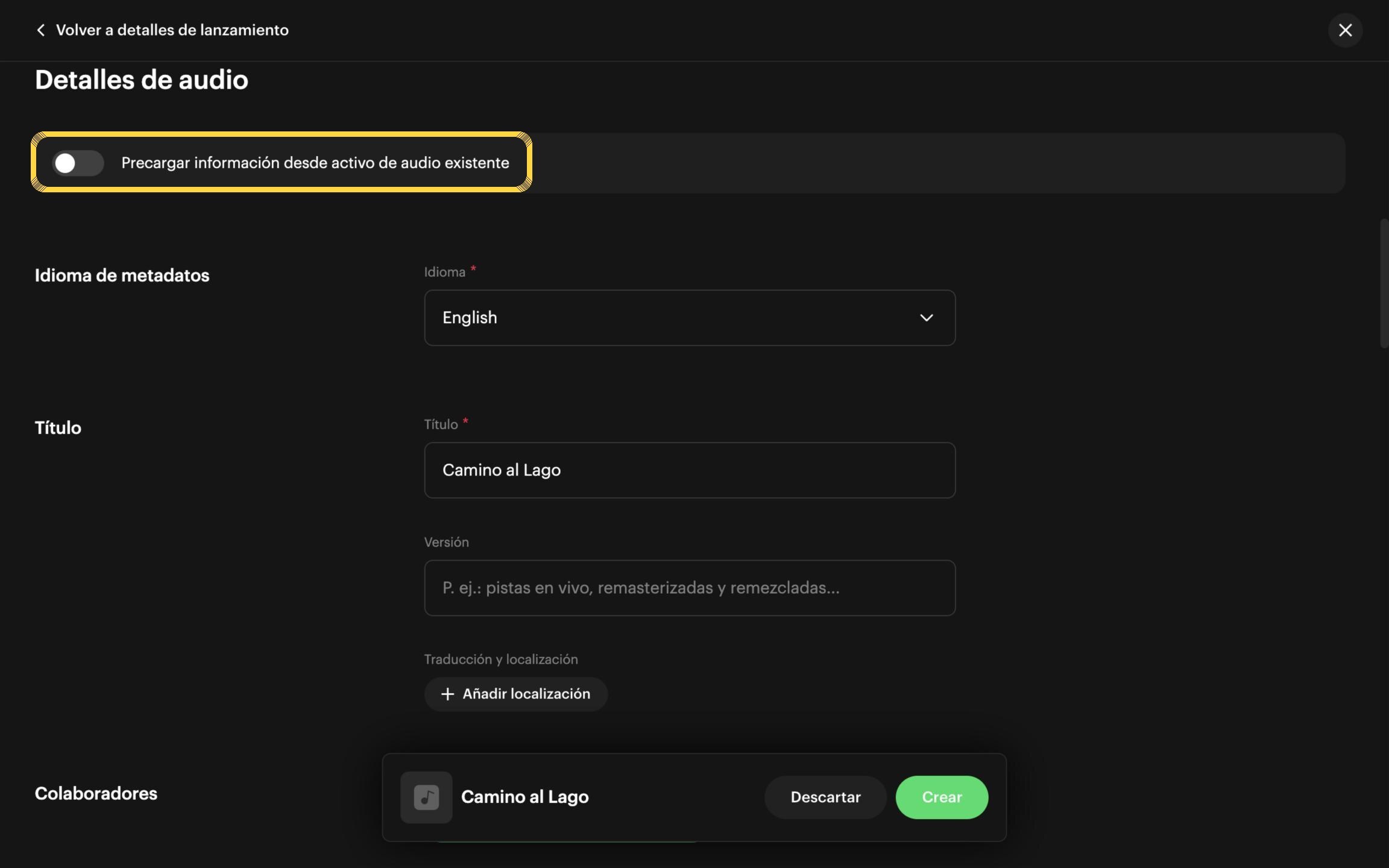Click the Idioma de metadatos section label
Screen dimensions: 1389x868
click(x=122, y=275)
